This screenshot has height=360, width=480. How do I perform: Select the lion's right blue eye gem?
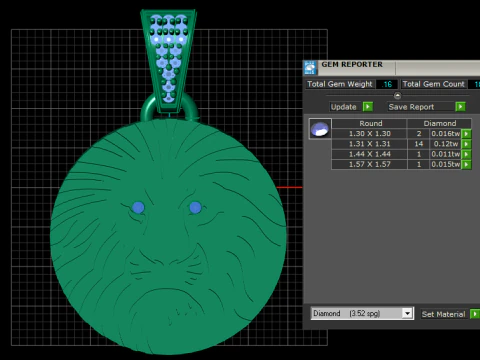[x=195, y=207]
